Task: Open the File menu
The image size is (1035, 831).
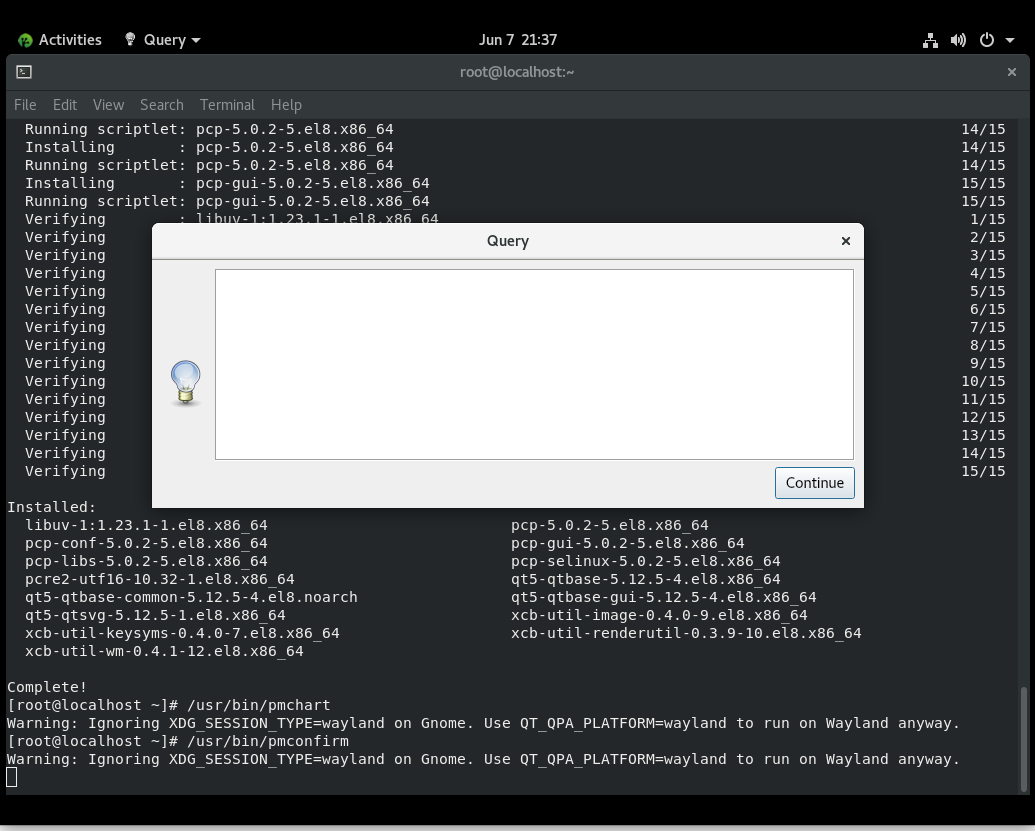Action: 25,105
